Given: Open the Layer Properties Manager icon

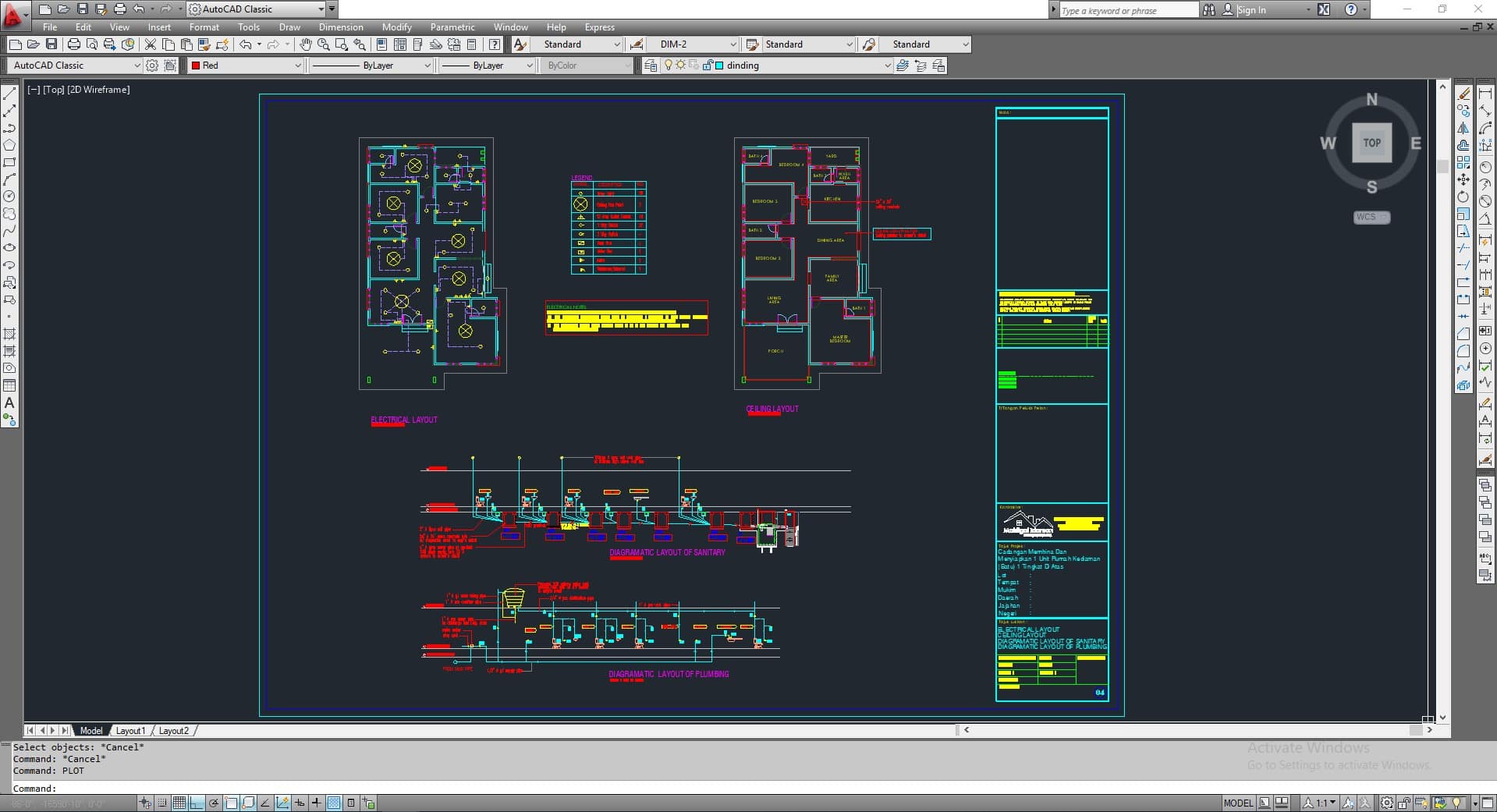Looking at the screenshot, I should (650, 66).
